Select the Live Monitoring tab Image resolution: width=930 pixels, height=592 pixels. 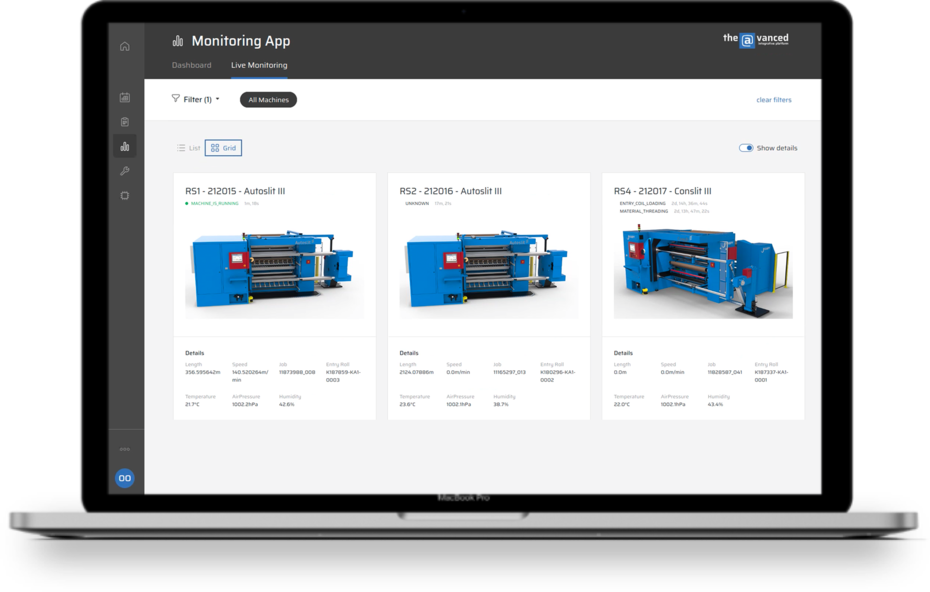pos(259,65)
